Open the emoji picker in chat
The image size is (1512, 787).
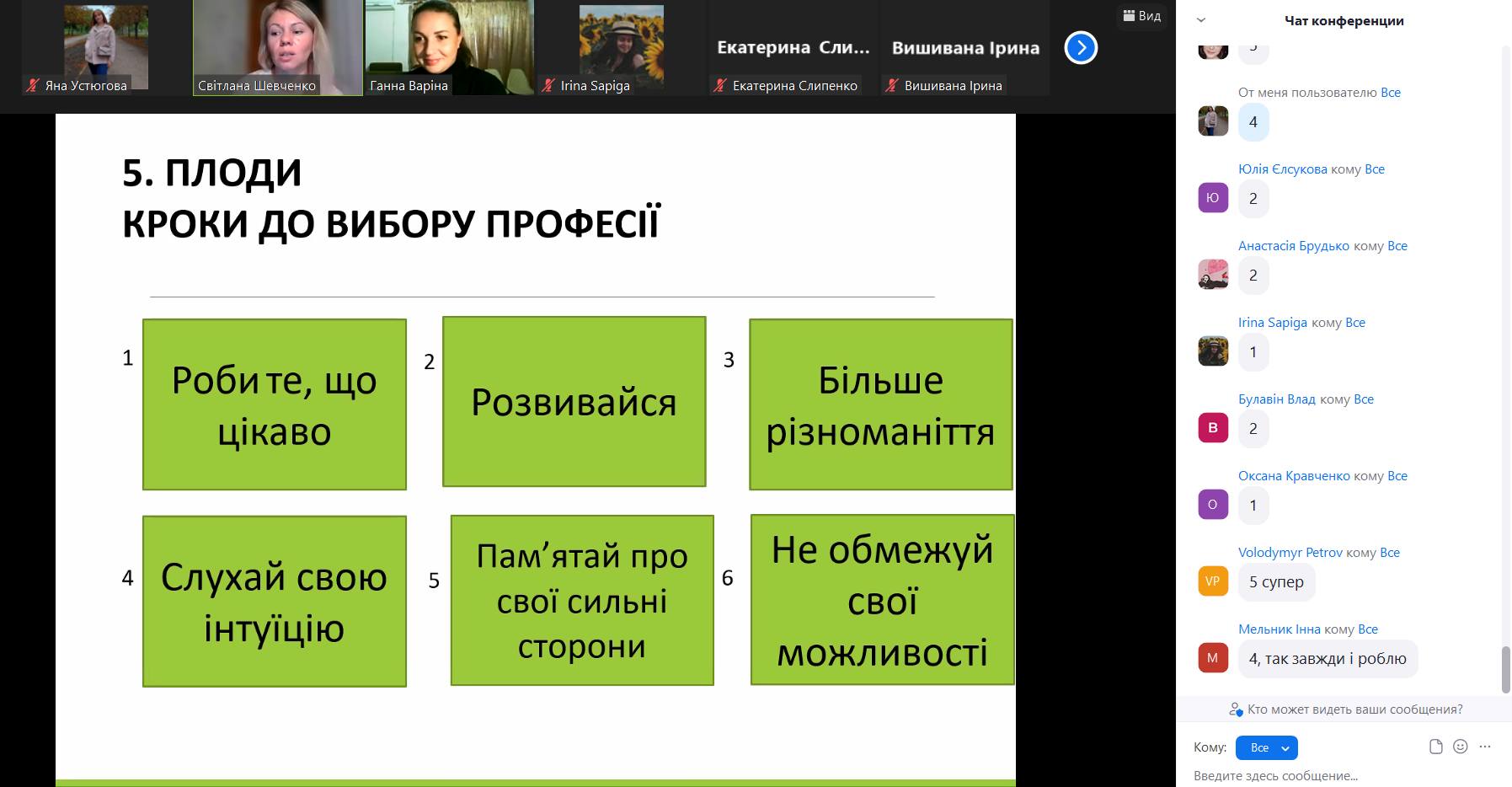(x=1461, y=747)
